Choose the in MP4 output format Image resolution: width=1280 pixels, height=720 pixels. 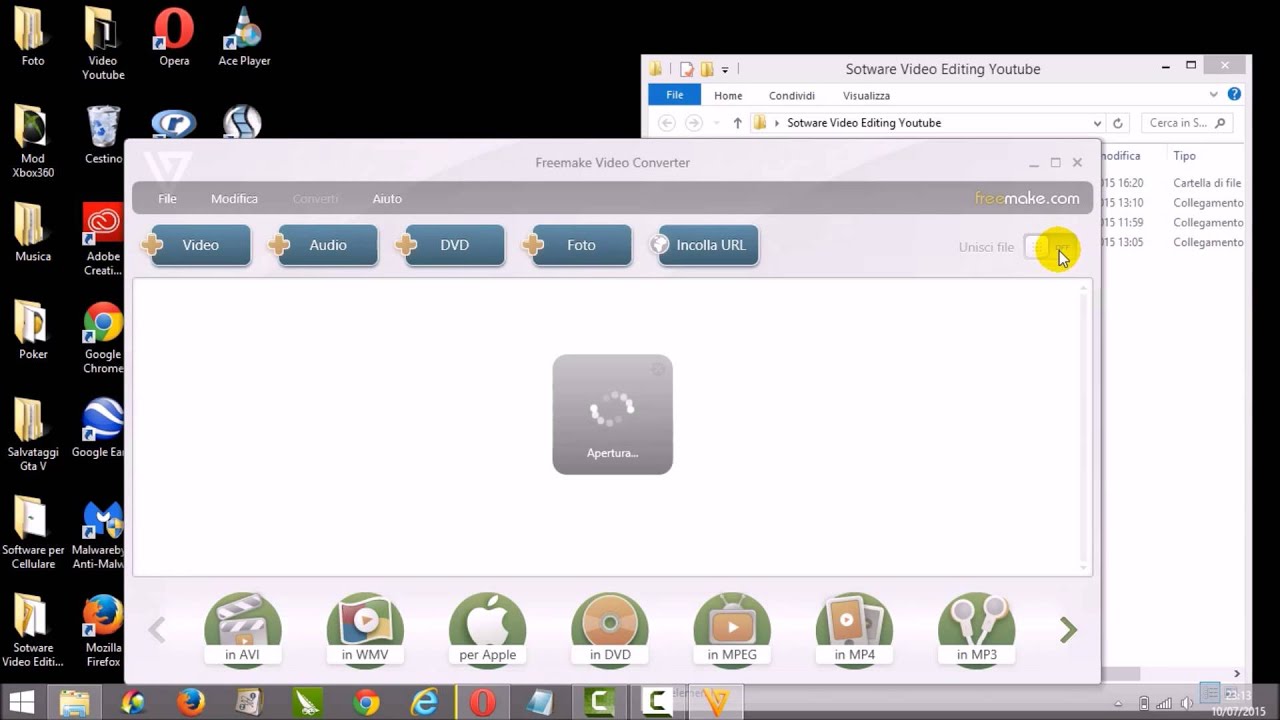coord(854,628)
